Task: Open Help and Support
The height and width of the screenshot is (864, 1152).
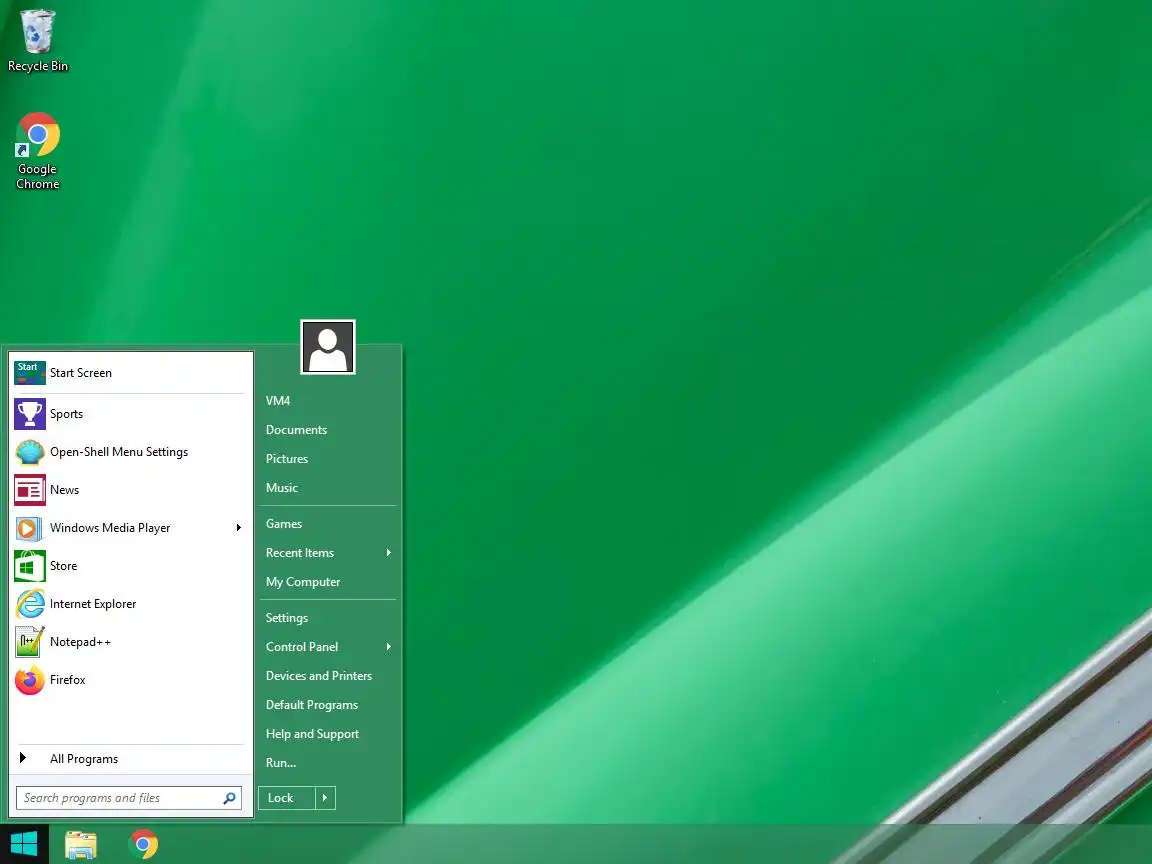Action: coord(312,734)
